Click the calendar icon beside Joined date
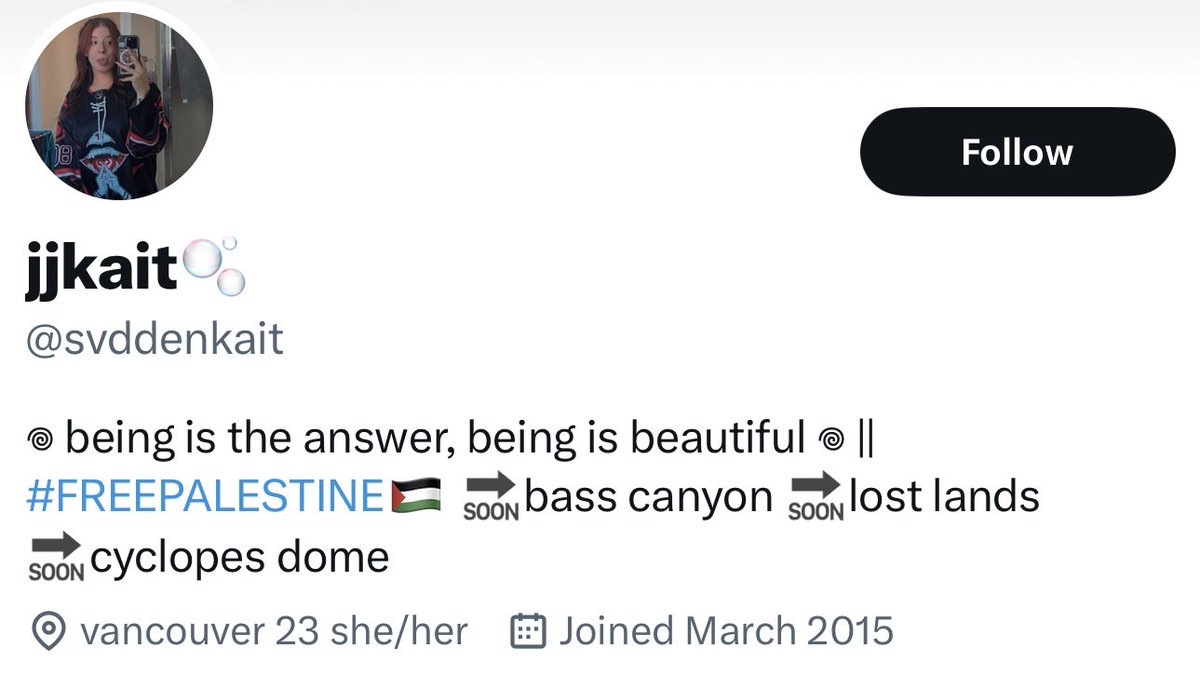 (529, 631)
